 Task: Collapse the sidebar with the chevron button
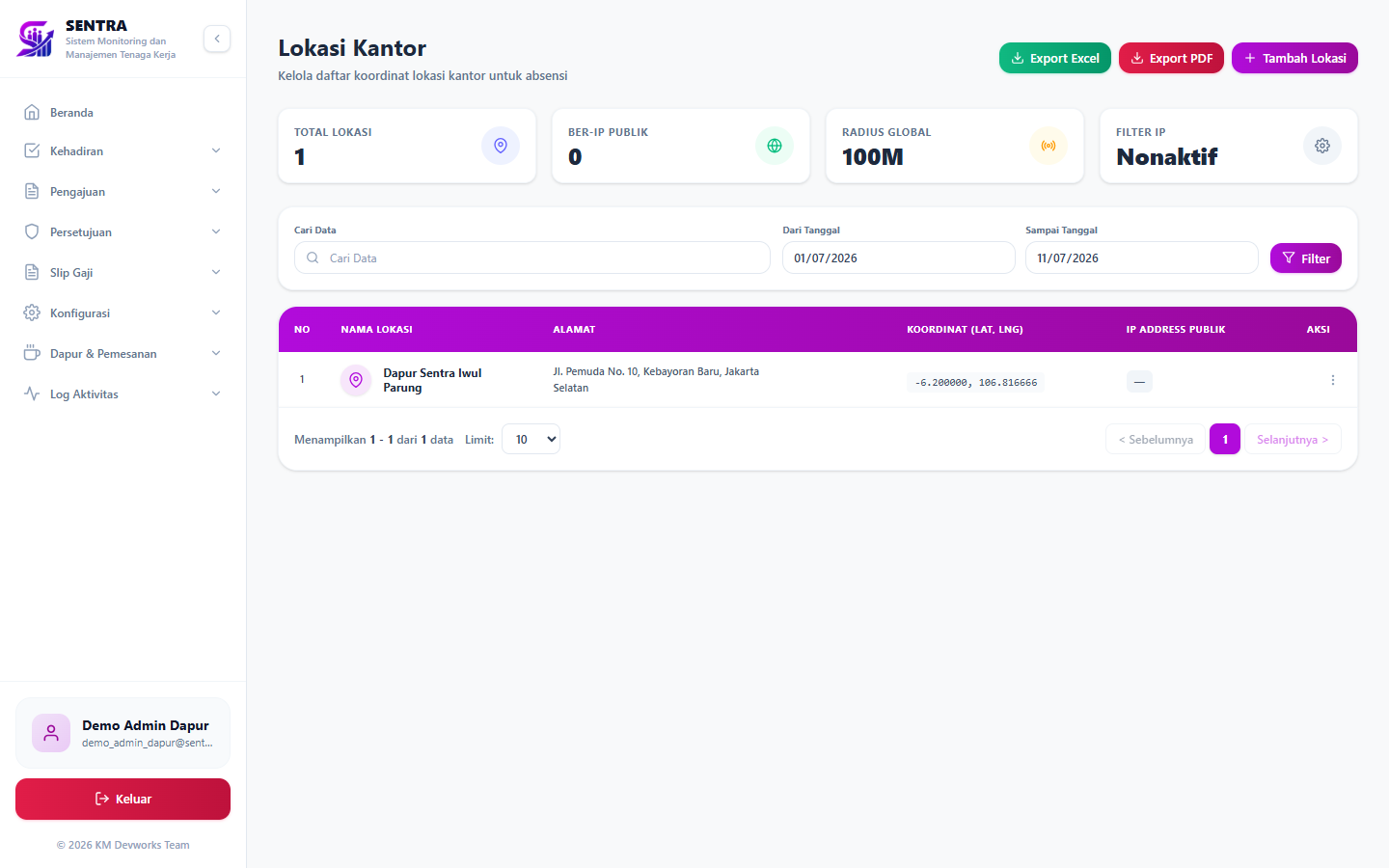[x=217, y=39]
